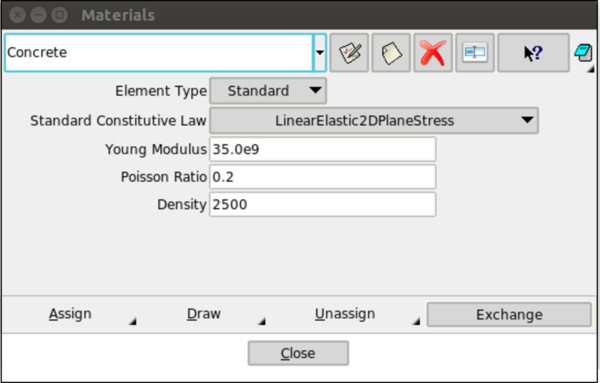Click the Density label

point(182,204)
